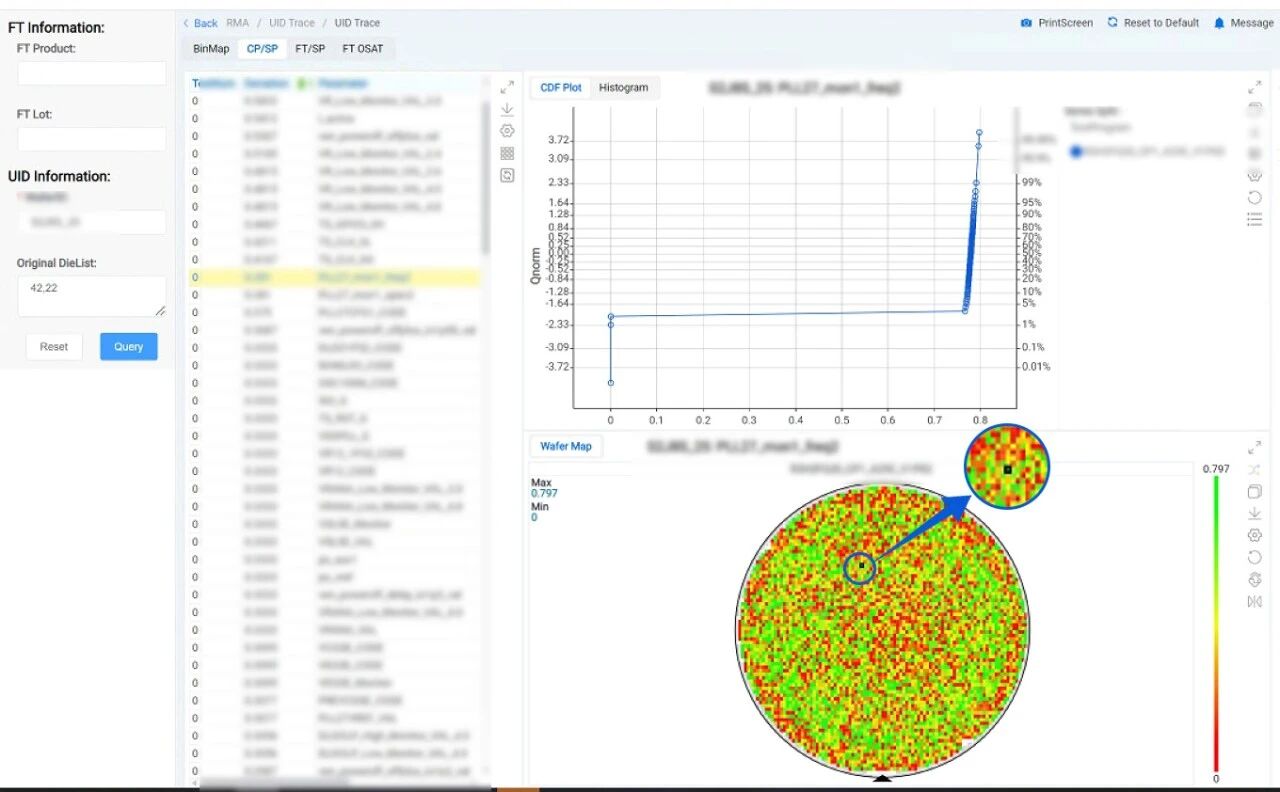Open wafer map settings gear
The width and height of the screenshot is (1280, 792).
tap(1255, 535)
